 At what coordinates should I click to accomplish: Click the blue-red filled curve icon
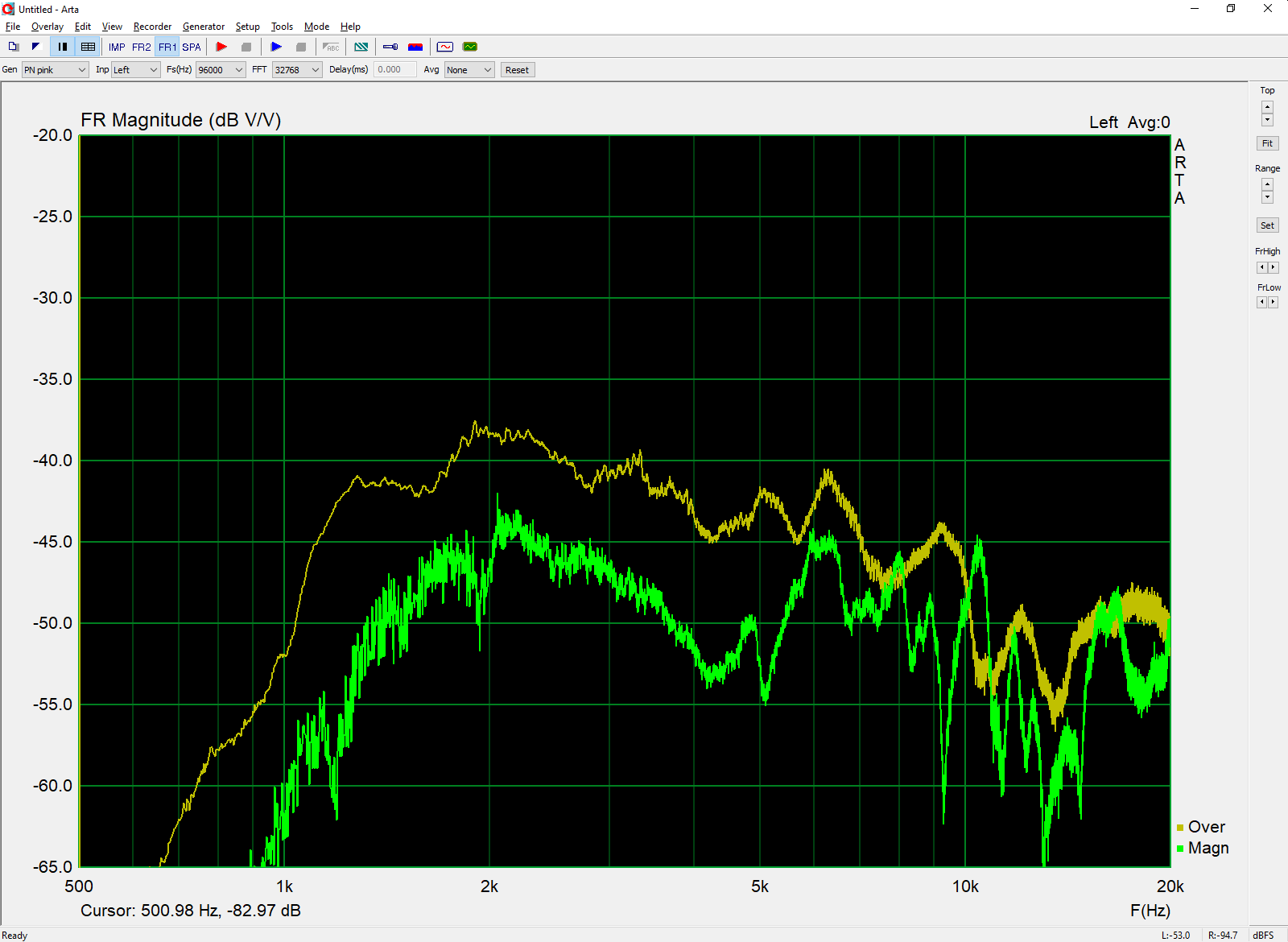point(415,47)
